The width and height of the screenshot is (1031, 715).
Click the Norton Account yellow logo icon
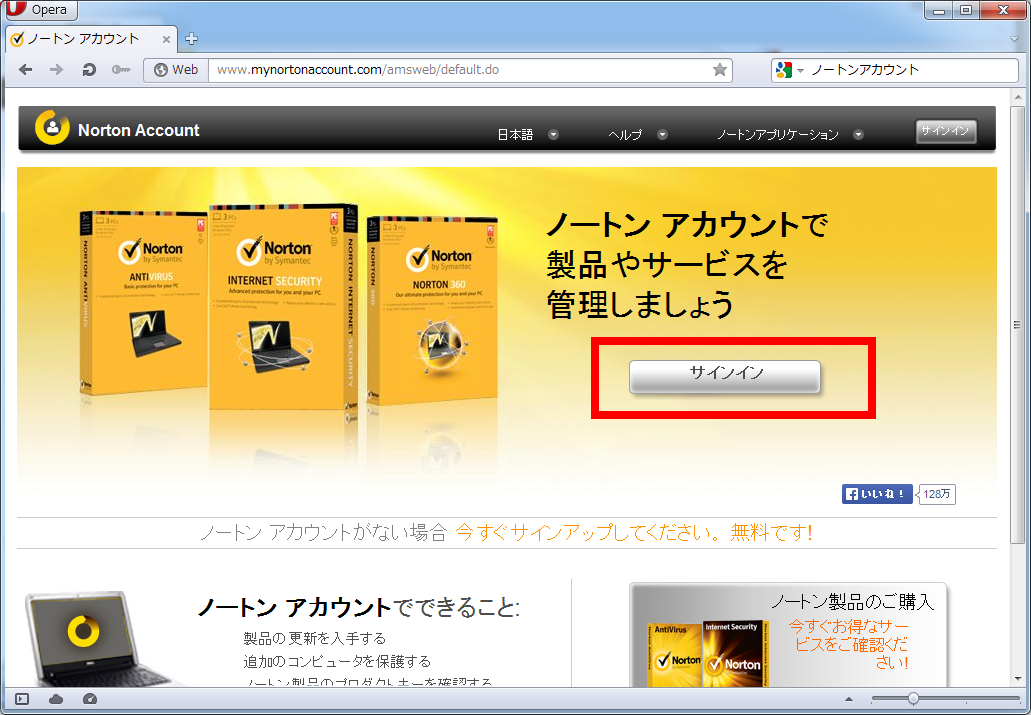click(x=52, y=127)
